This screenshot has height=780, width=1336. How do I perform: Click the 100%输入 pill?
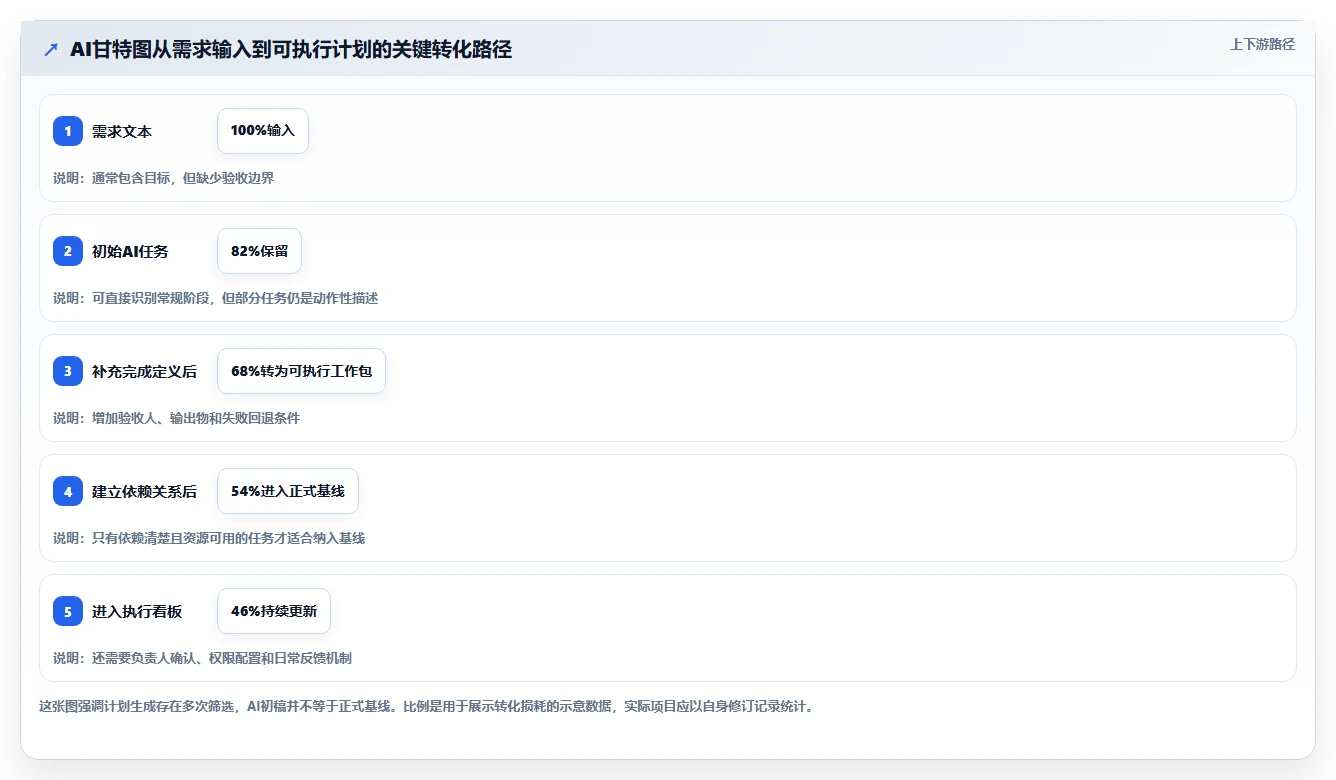coord(263,131)
